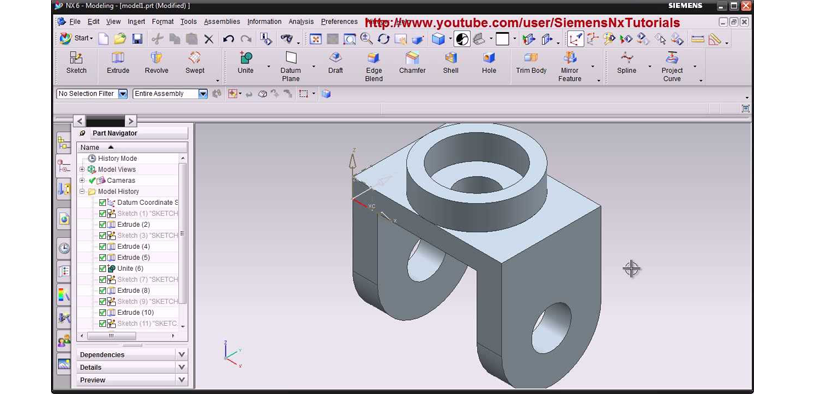Viewport: 823px width, 394px height.
Task: Expand the Model Views node
Action: click(82, 169)
